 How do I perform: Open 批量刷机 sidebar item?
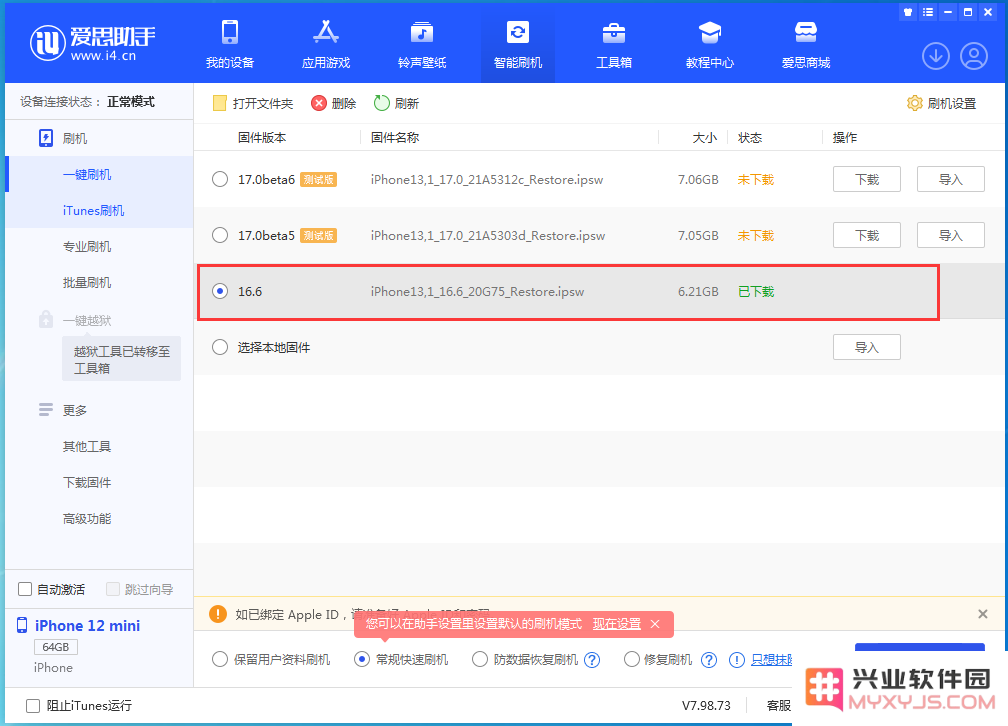pyautogui.click(x=87, y=282)
